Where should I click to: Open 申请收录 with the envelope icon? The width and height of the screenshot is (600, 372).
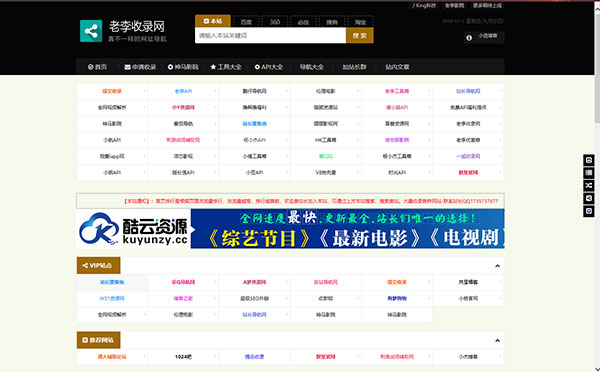(140, 67)
